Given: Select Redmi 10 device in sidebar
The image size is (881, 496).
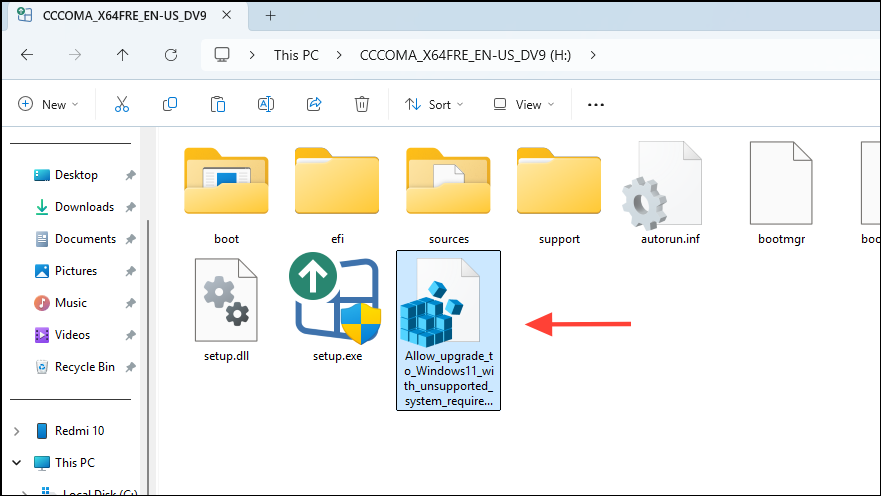Looking at the screenshot, I should point(79,431).
